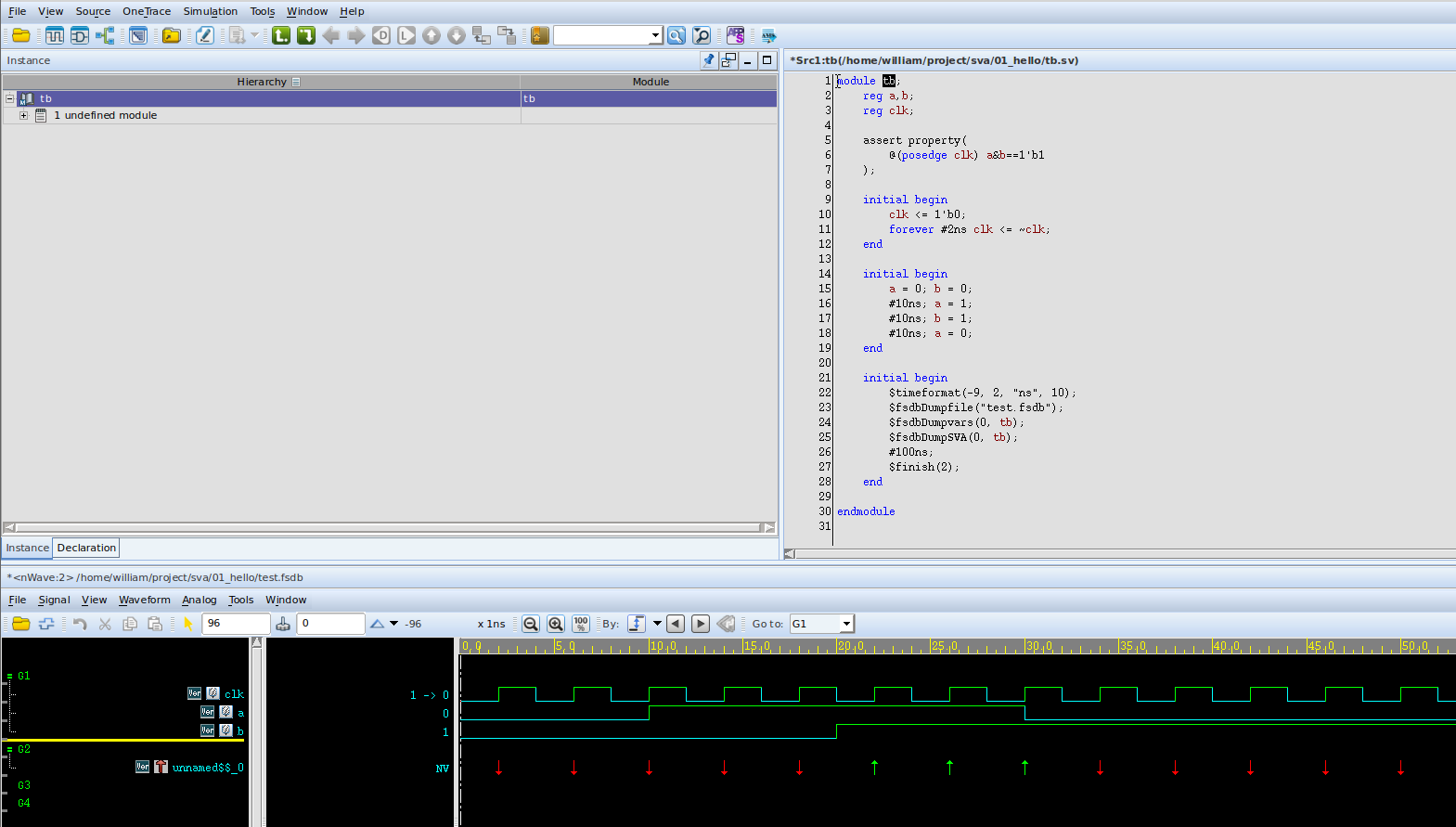Switch to the Declaration tab
Viewport: 1456px width, 827px height.
(86, 548)
